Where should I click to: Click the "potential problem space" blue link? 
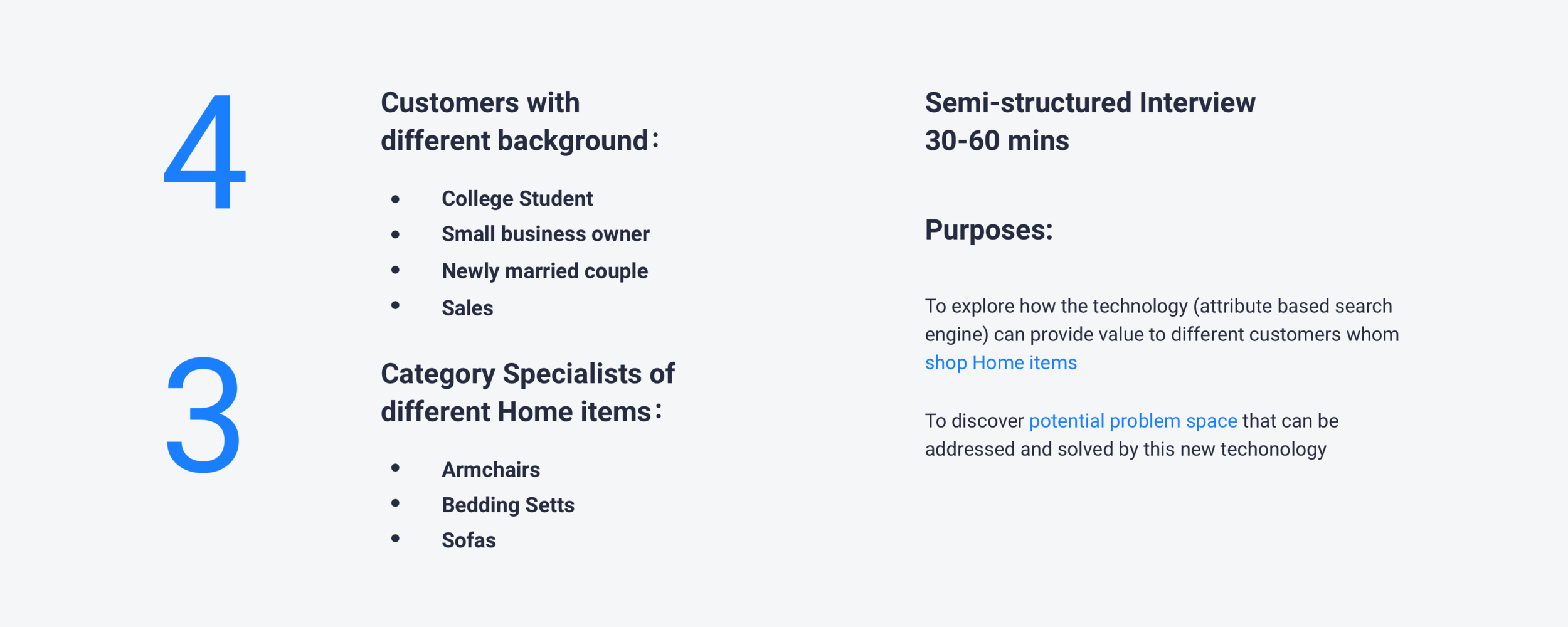pyautogui.click(x=1133, y=421)
